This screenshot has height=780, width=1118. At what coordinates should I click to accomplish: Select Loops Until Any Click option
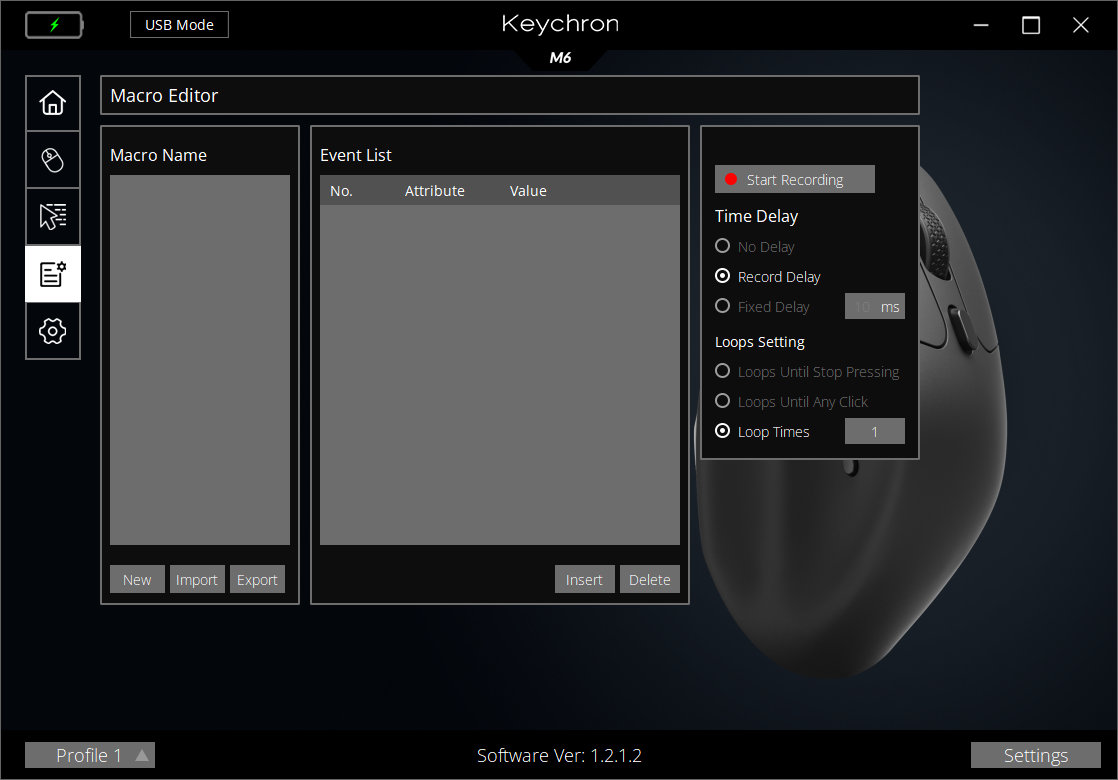pos(723,402)
